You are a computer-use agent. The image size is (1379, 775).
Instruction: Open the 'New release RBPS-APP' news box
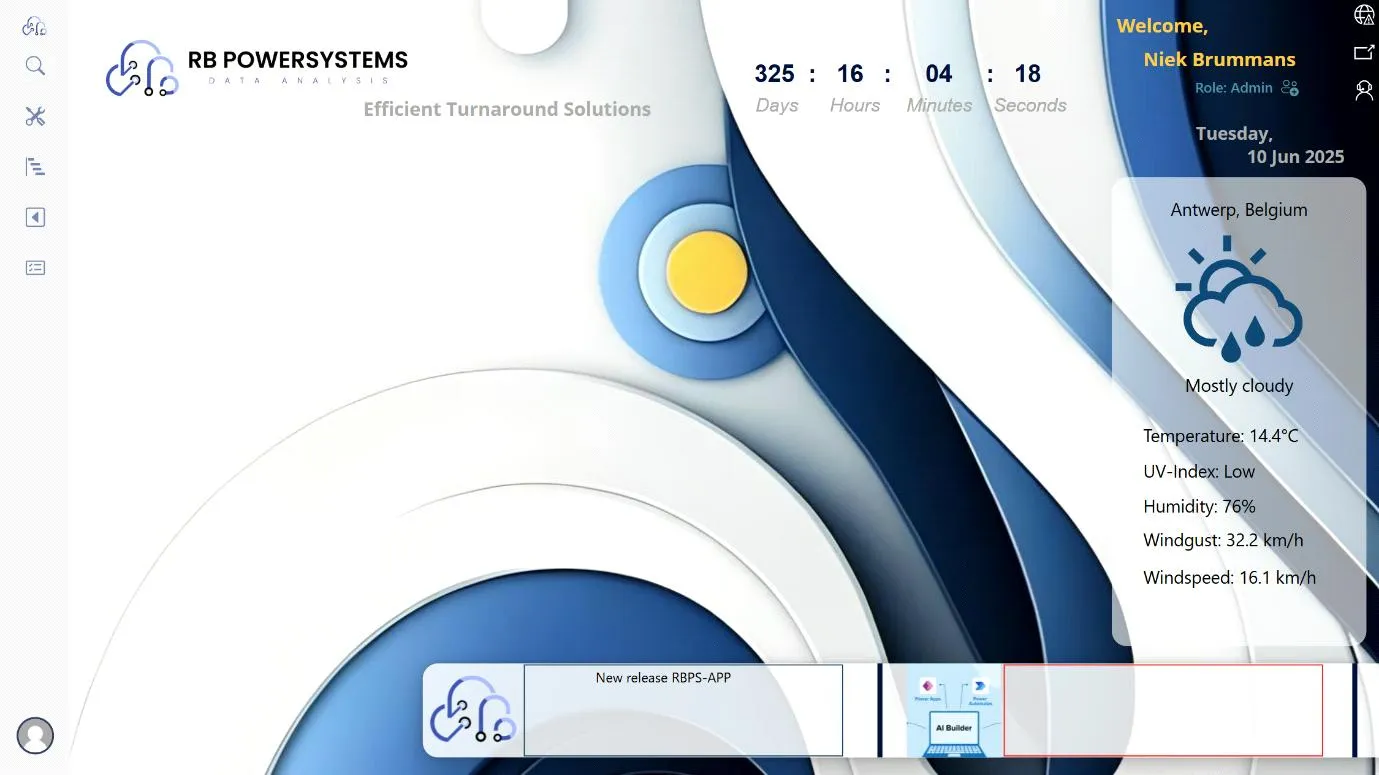coord(683,710)
